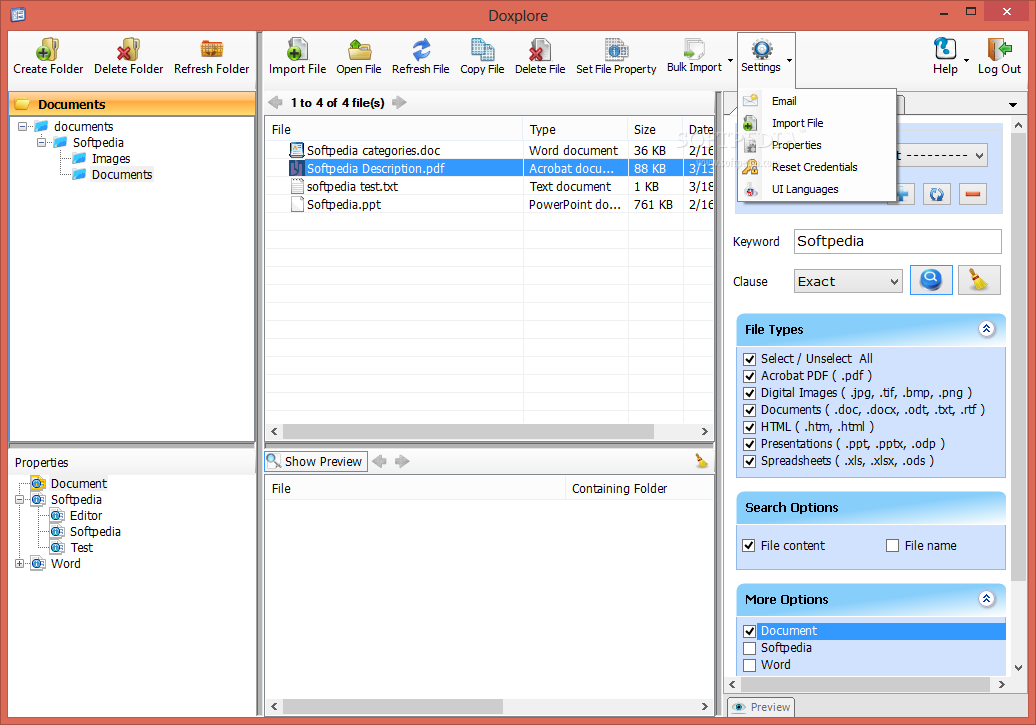Click the Set File Property icon
Image resolution: width=1036 pixels, height=725 pixels.
616,50
